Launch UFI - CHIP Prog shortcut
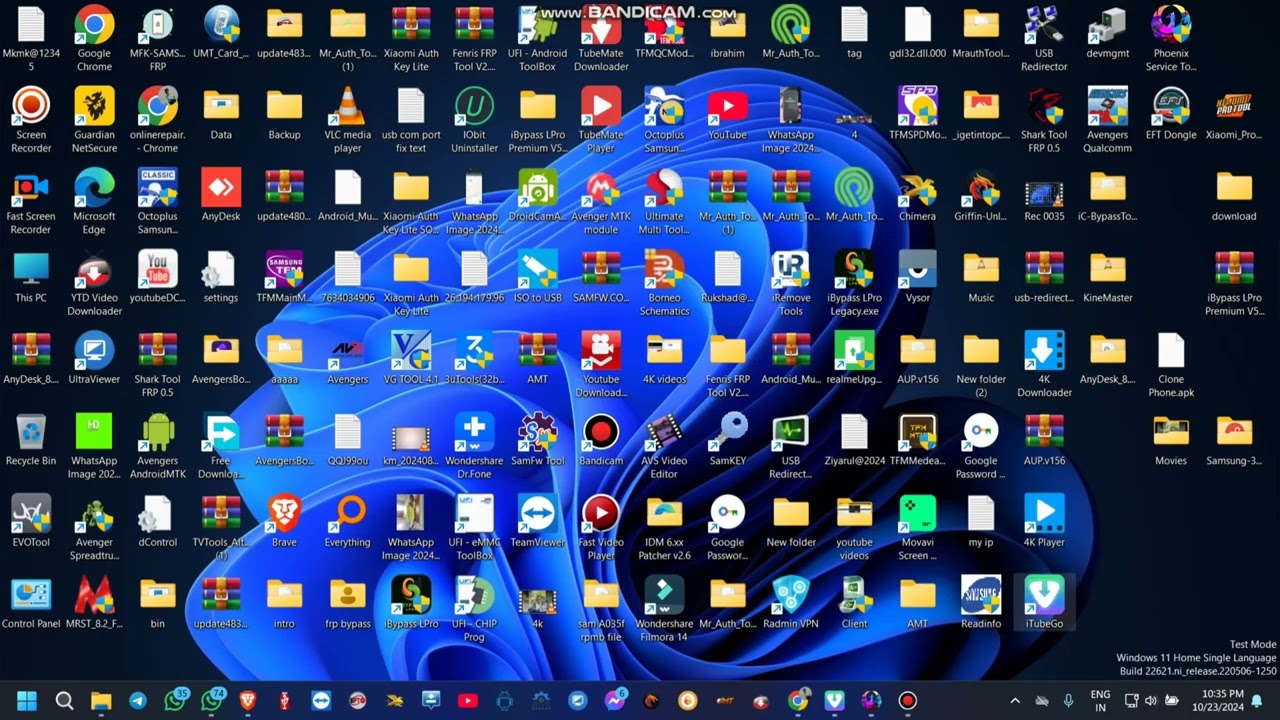The width and height of the screenshot is (1280, 720). click(x=474, y=610)
